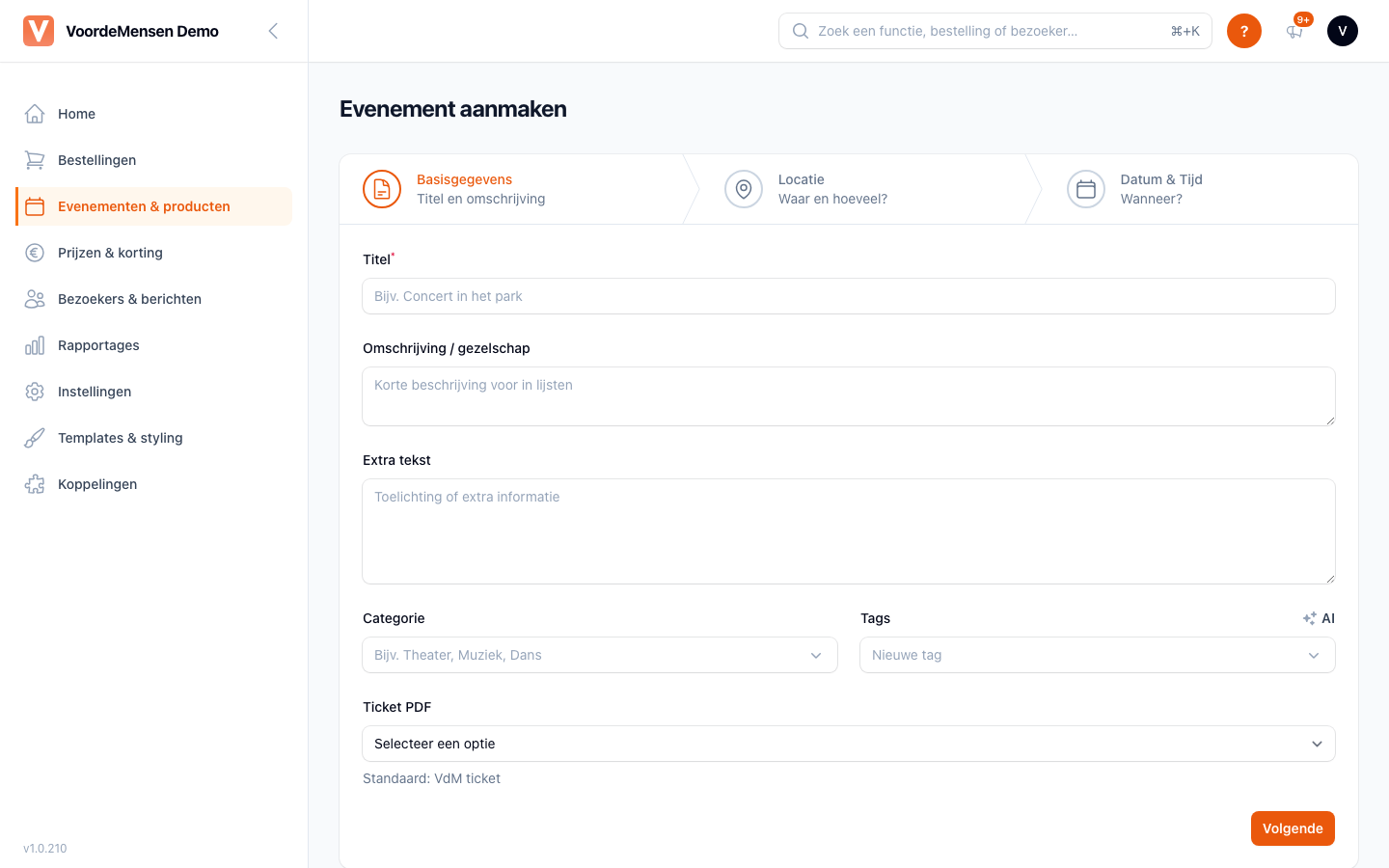Click the Omschrijving / gezelschap text area
Screen dimensions: 1389x868
(x=849, y=396)
